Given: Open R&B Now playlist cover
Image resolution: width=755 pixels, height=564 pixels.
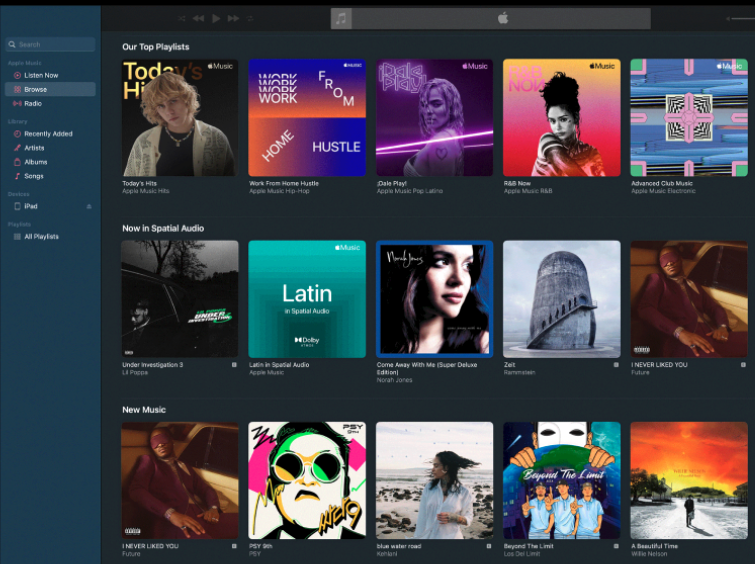Looking at the screenshot, I should (x=562, y=118).
